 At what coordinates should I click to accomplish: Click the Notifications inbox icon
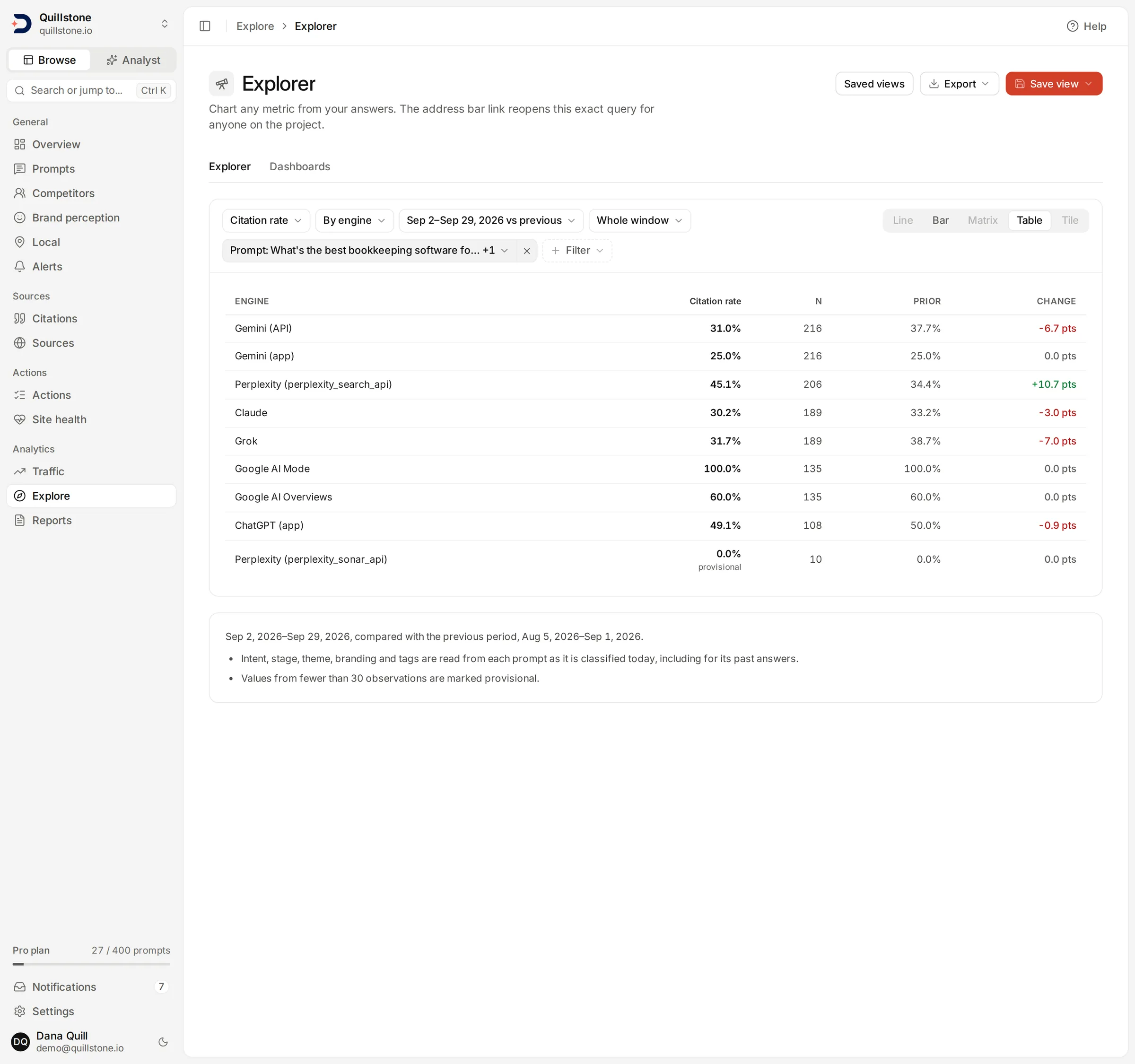pyautogui.click(x=20, y=987)
